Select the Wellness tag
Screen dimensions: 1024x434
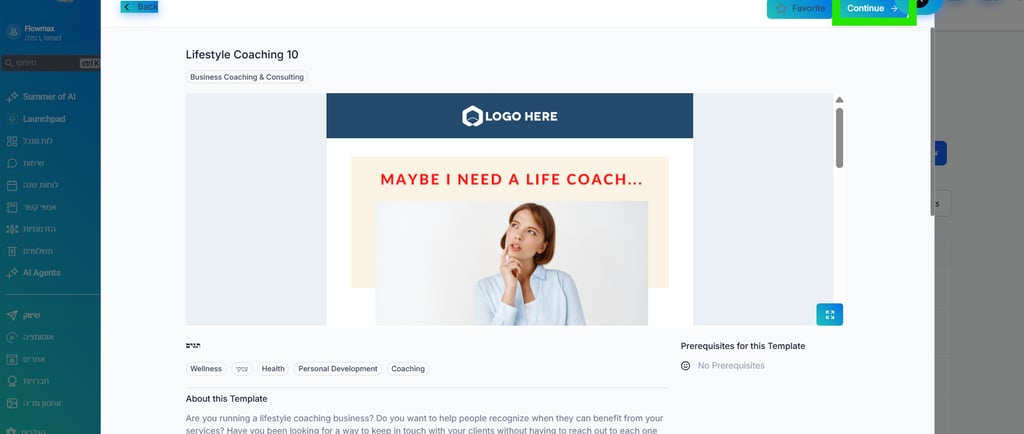(206, 369)
